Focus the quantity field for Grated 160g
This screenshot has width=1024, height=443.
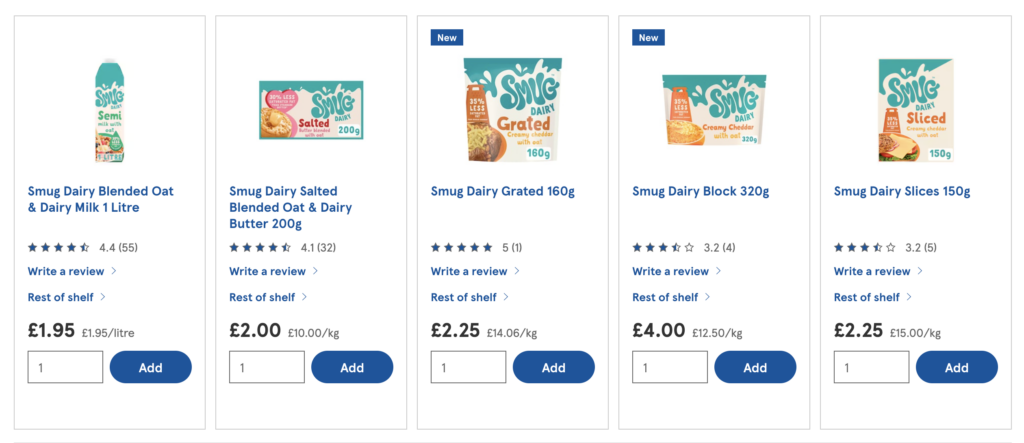click(x=468, y=367)
